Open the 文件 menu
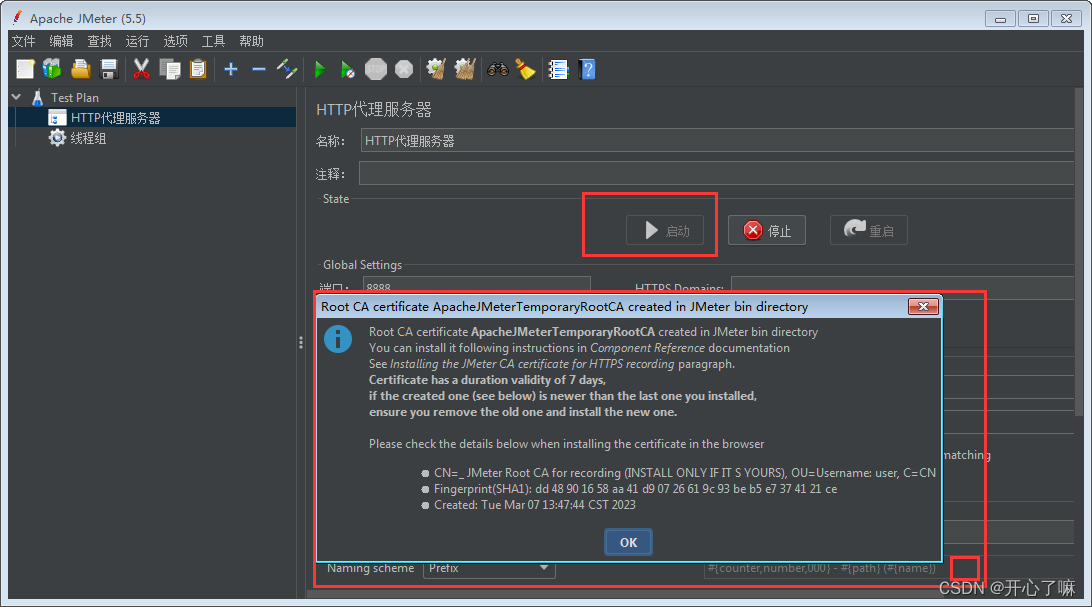 [x=23, y=41]
